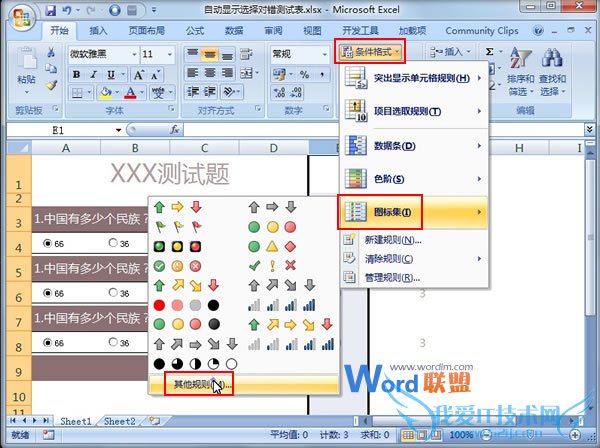
Task: Click the Bold formatting button
Action: coord(77,74)
